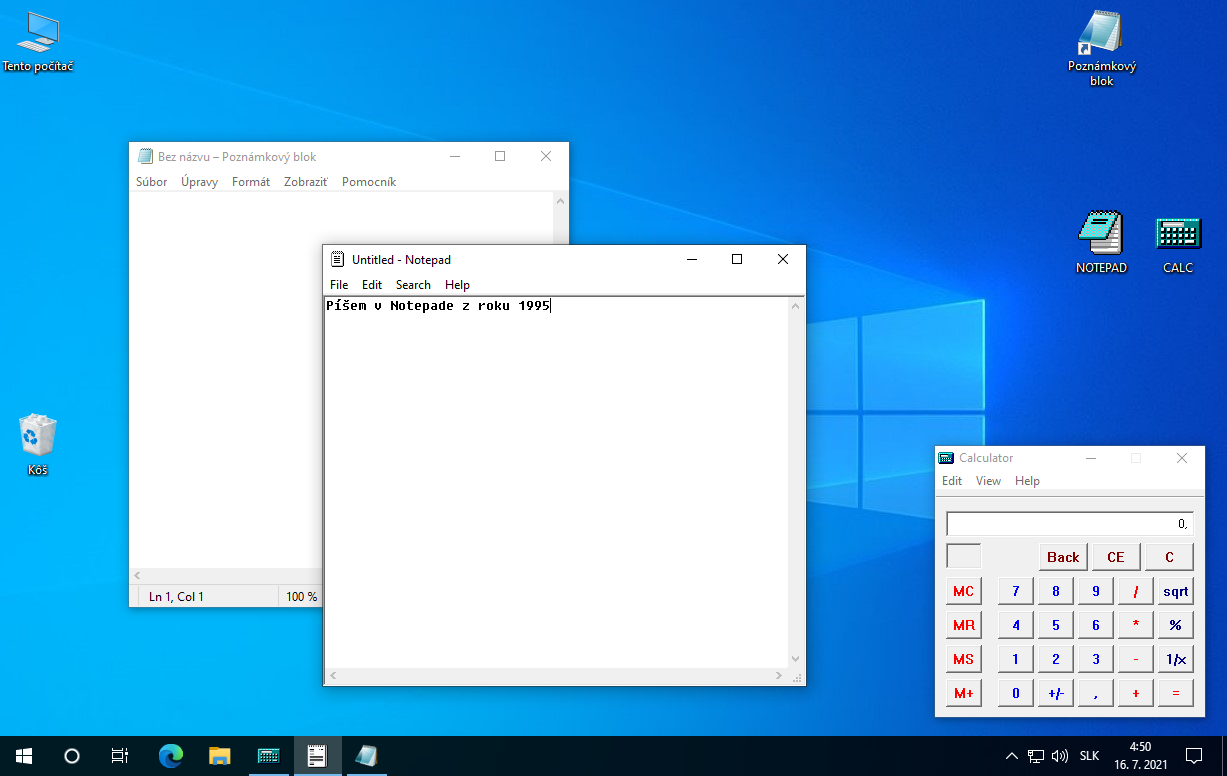The image size is (1227, 776).
Task: Open the Windows Start menu
Action: point(23,756)
